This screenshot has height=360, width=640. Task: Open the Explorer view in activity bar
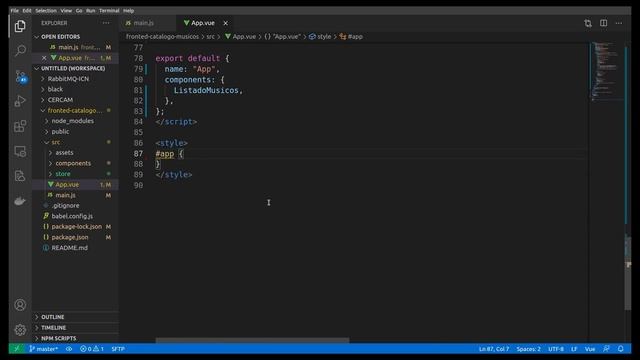click(x=20, y=27)
